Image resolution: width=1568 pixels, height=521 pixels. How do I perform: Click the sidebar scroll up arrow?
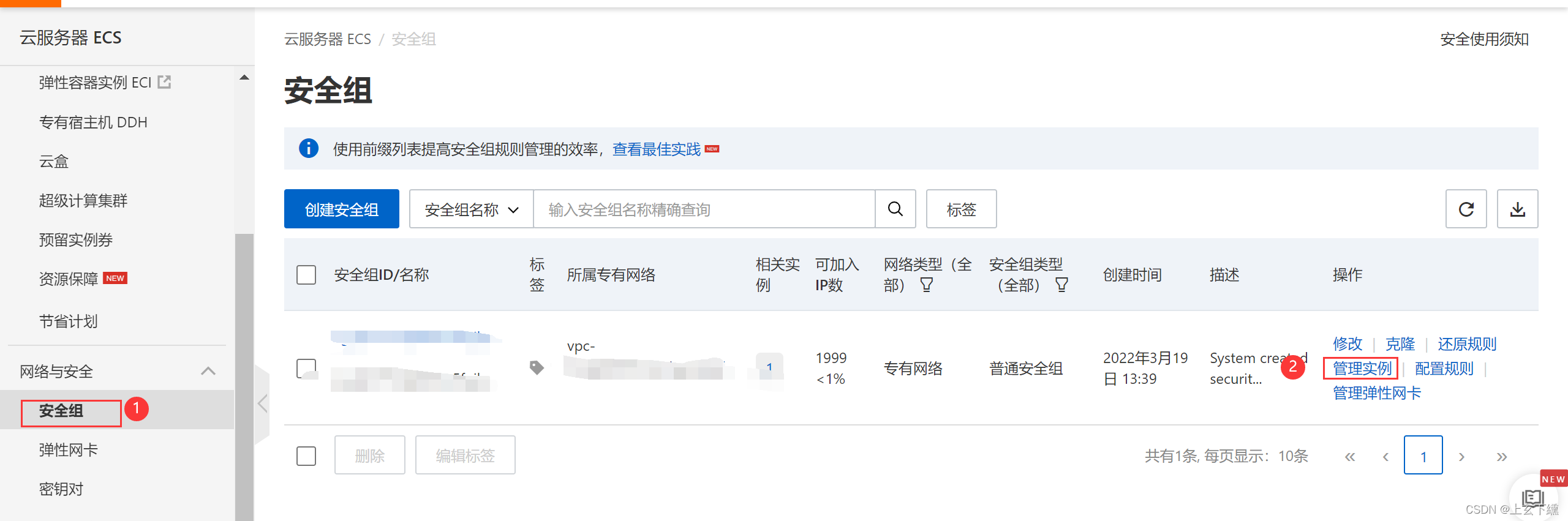[x=244, y=78]
